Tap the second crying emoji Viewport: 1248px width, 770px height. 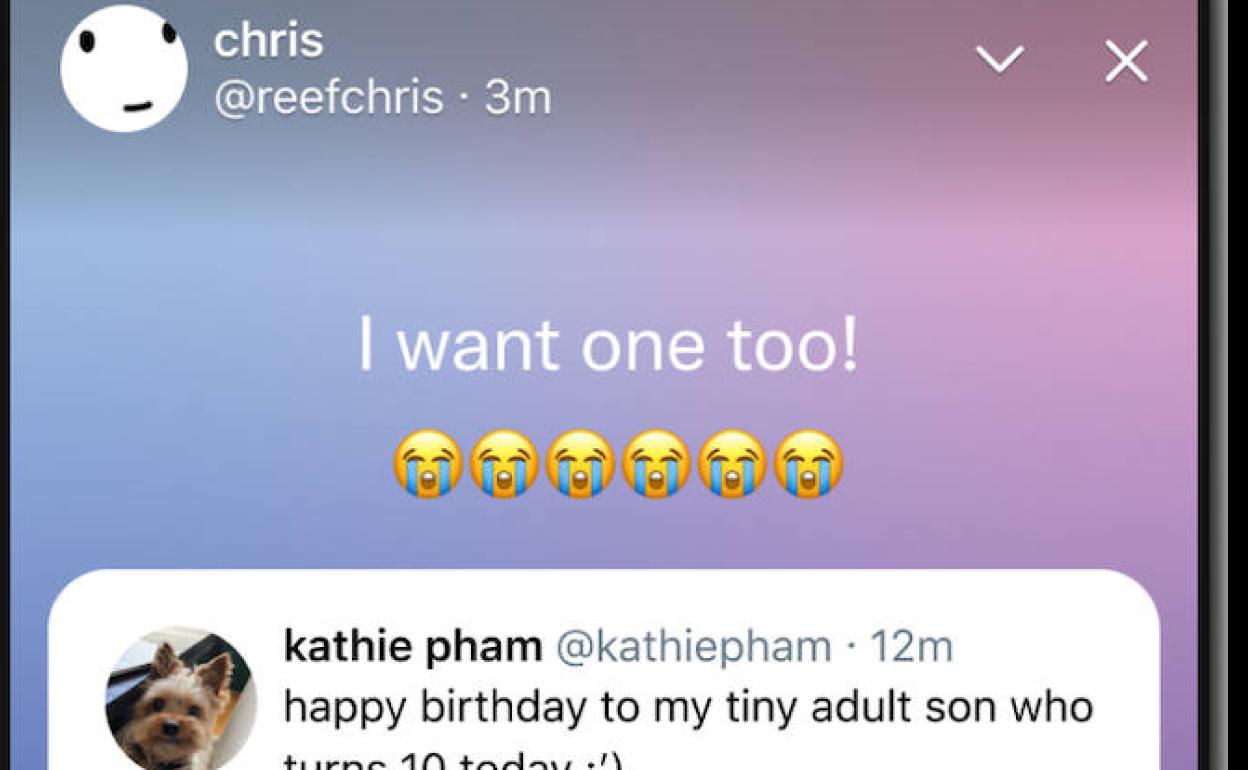click(505, 464)
